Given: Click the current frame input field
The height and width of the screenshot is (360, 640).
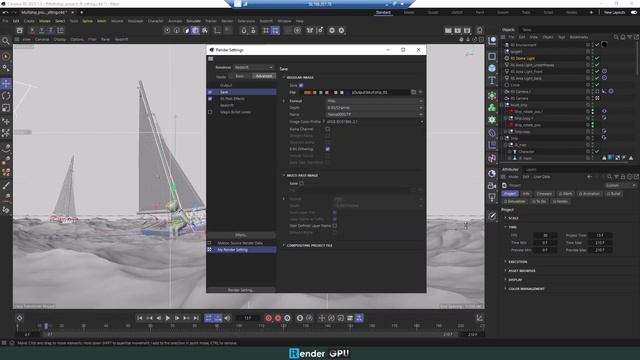Looking at the screenshot, I should point(248,318).
